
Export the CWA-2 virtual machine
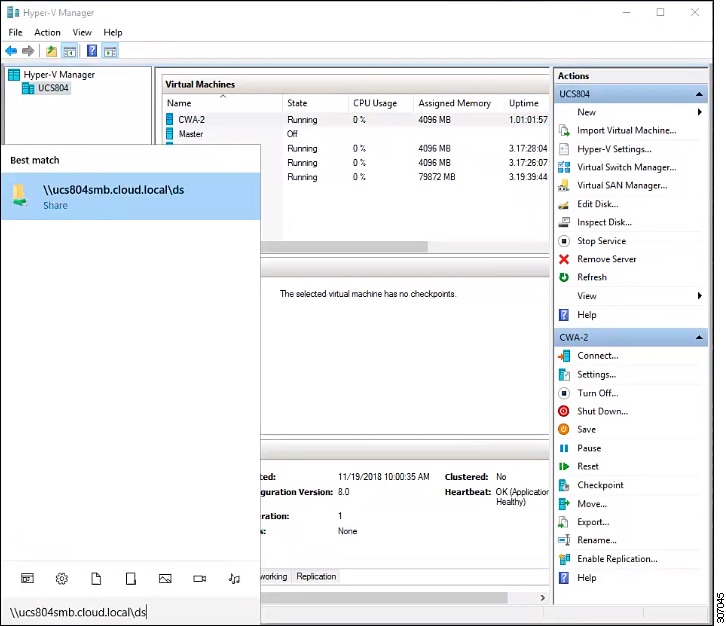pos(593,522)
